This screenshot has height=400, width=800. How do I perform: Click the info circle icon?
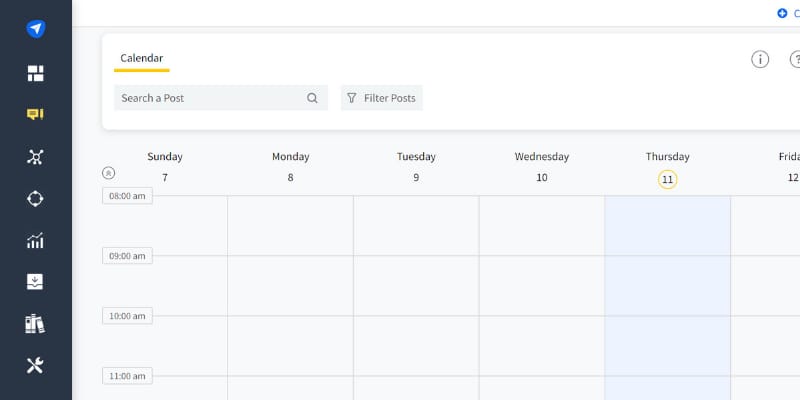point(760,59)
